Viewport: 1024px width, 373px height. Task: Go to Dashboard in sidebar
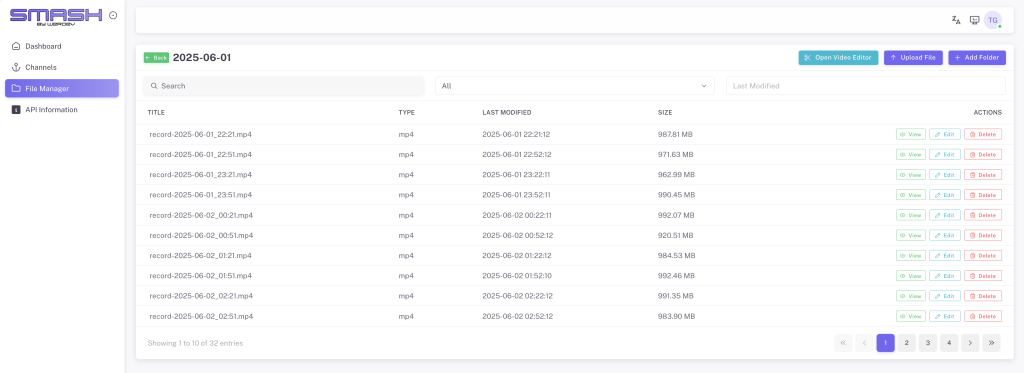43,46
